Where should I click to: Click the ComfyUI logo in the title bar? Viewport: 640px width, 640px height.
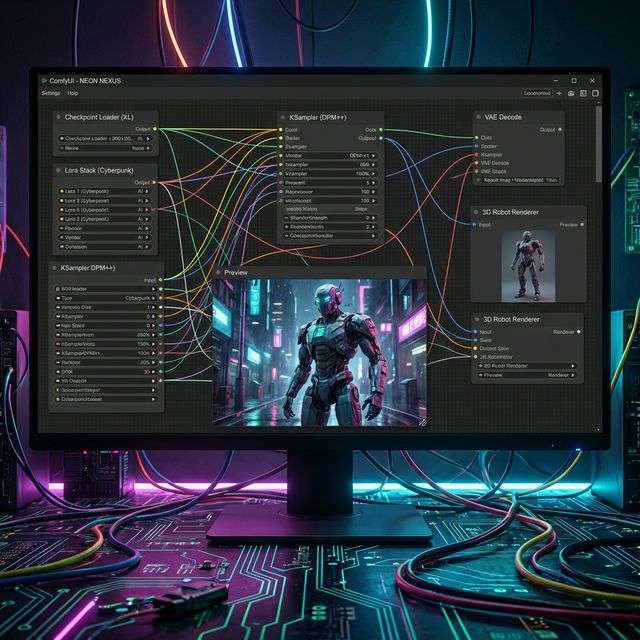(44, 81)
